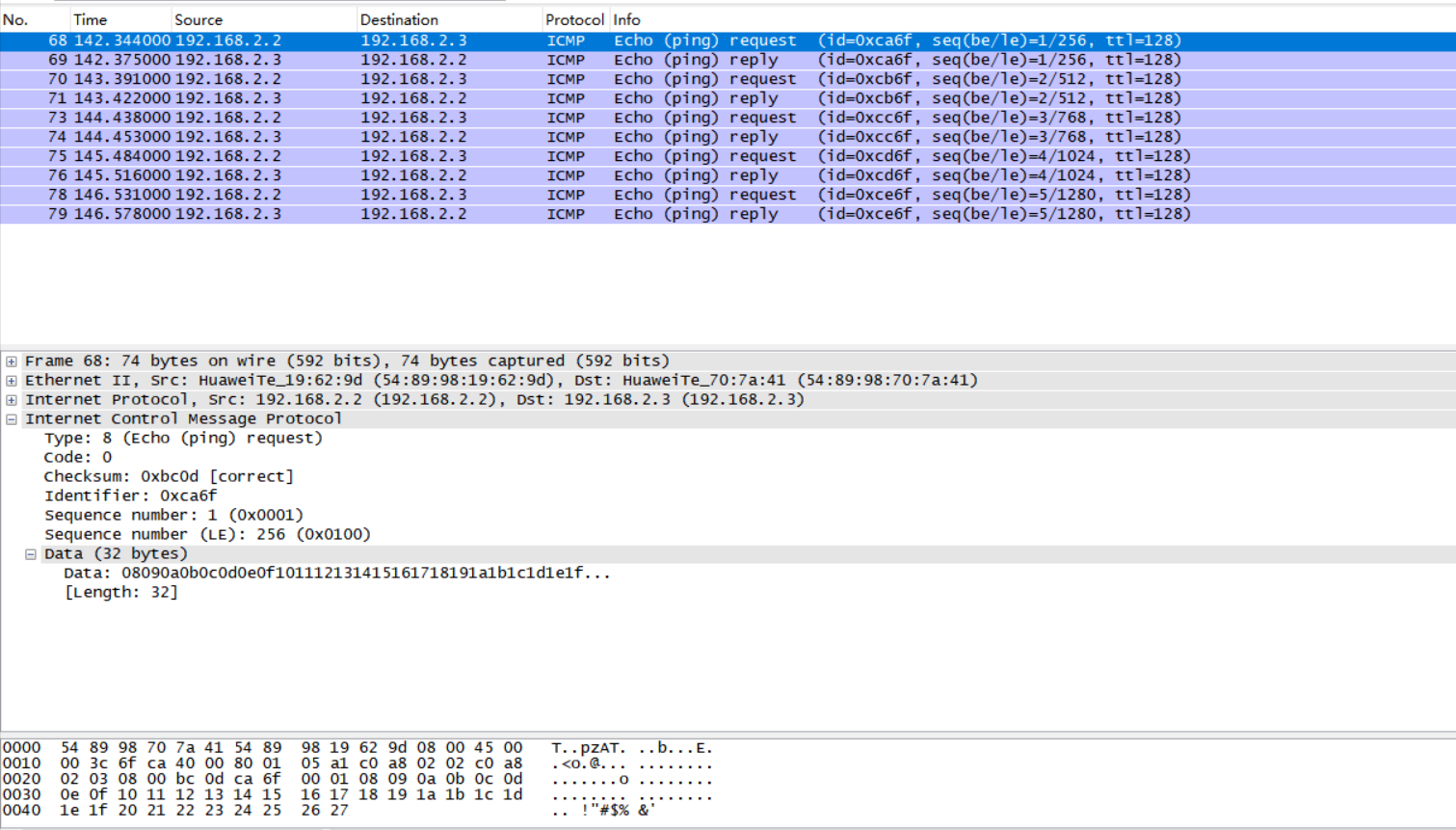
Task: Select packet number 79 seq 5/1280 reply
Action: click(728, 214)
